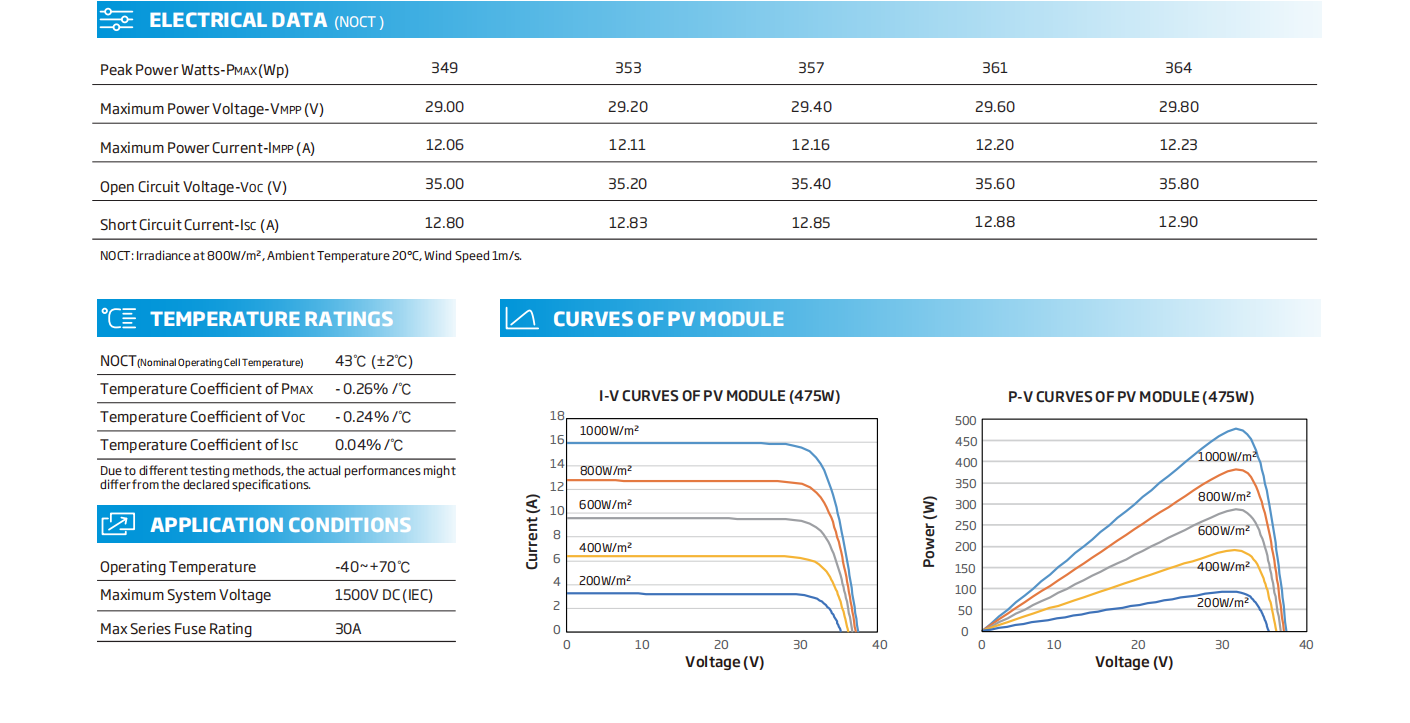Viewport: 1410px width, 723px height.
Task: Click the "Maximum Power Voltage-VMPP (V)" row label
Action: (x=212, y=109)
